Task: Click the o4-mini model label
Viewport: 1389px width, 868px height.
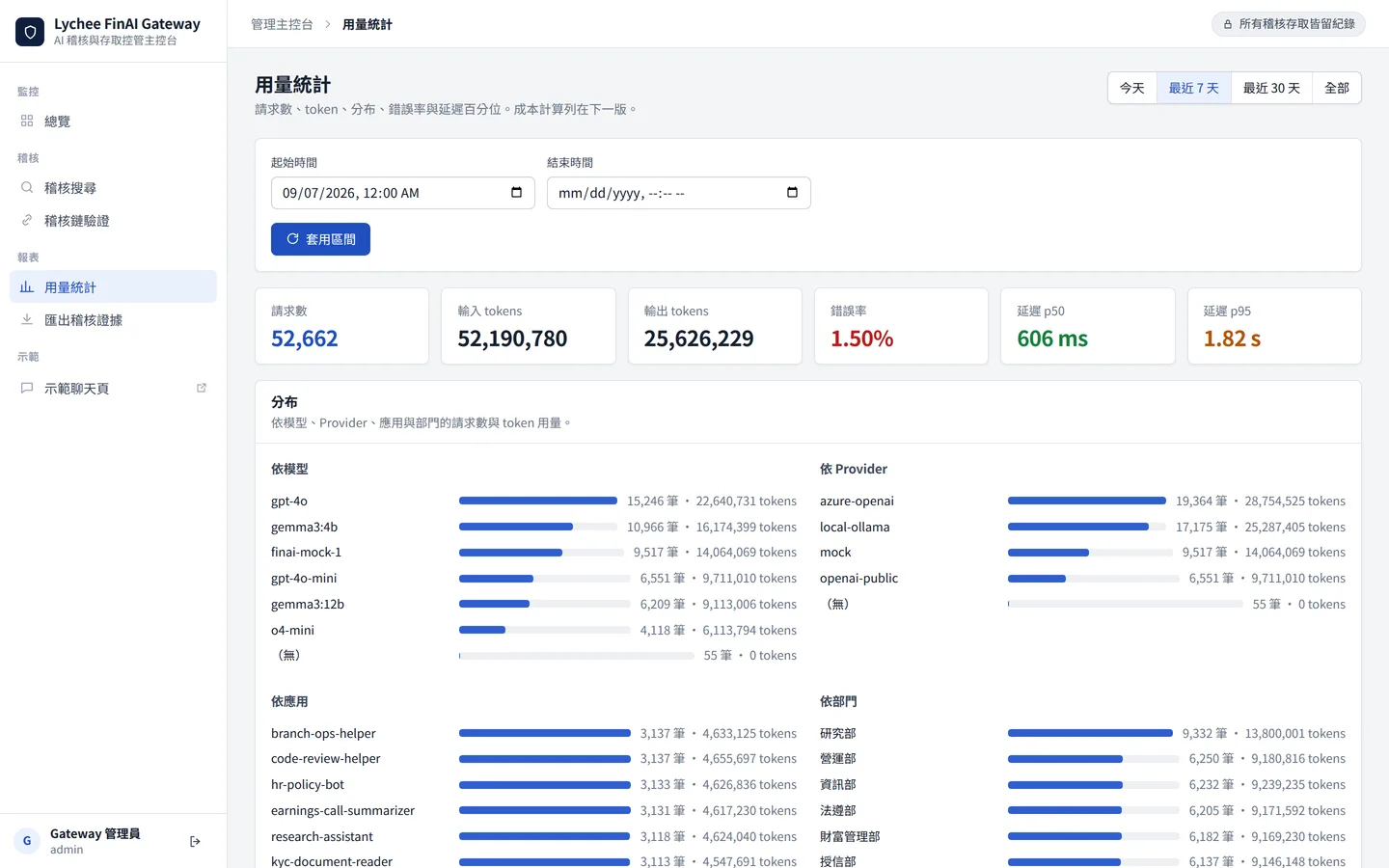Action: click(292, 630)
